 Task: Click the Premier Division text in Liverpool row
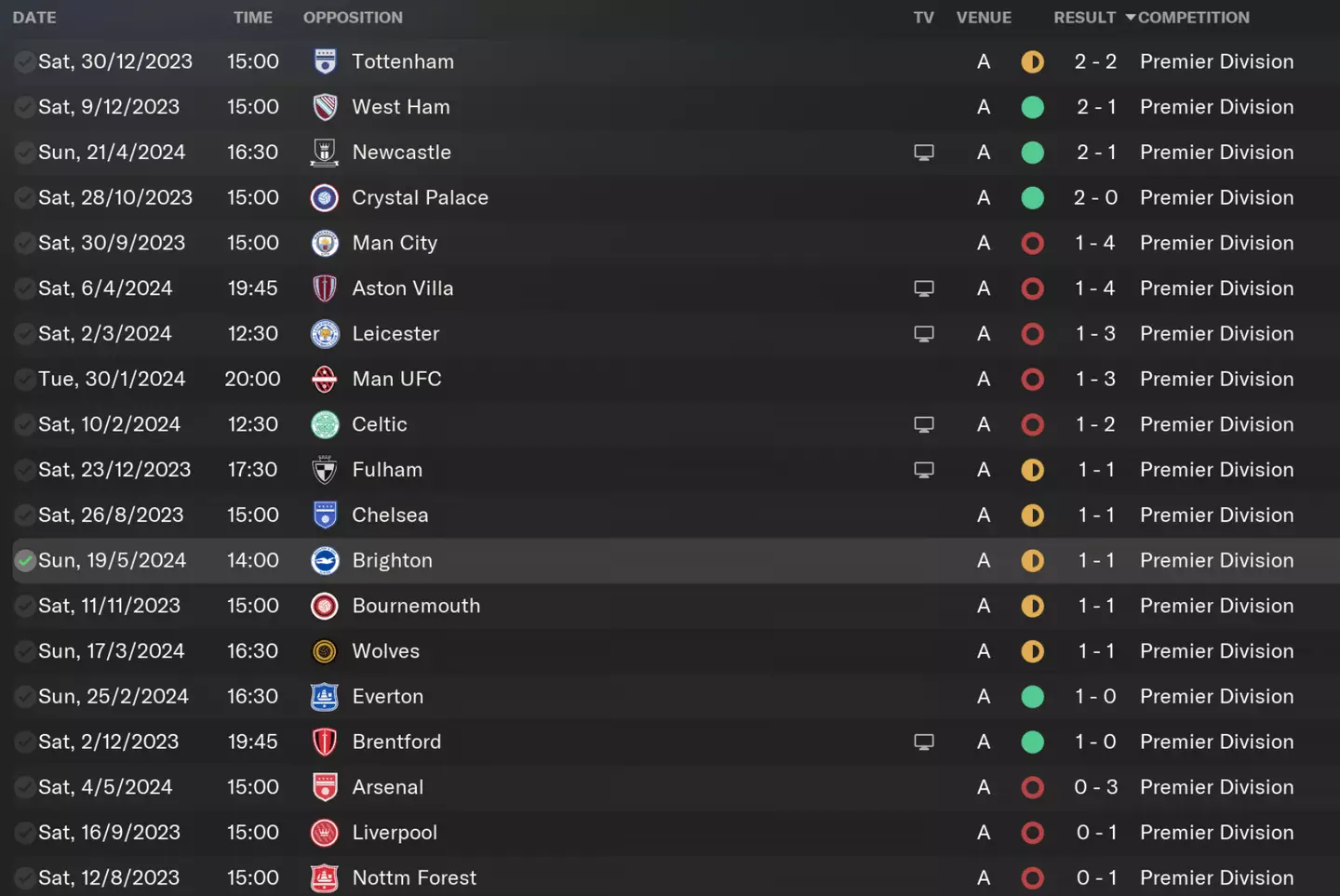[1216, 833]
